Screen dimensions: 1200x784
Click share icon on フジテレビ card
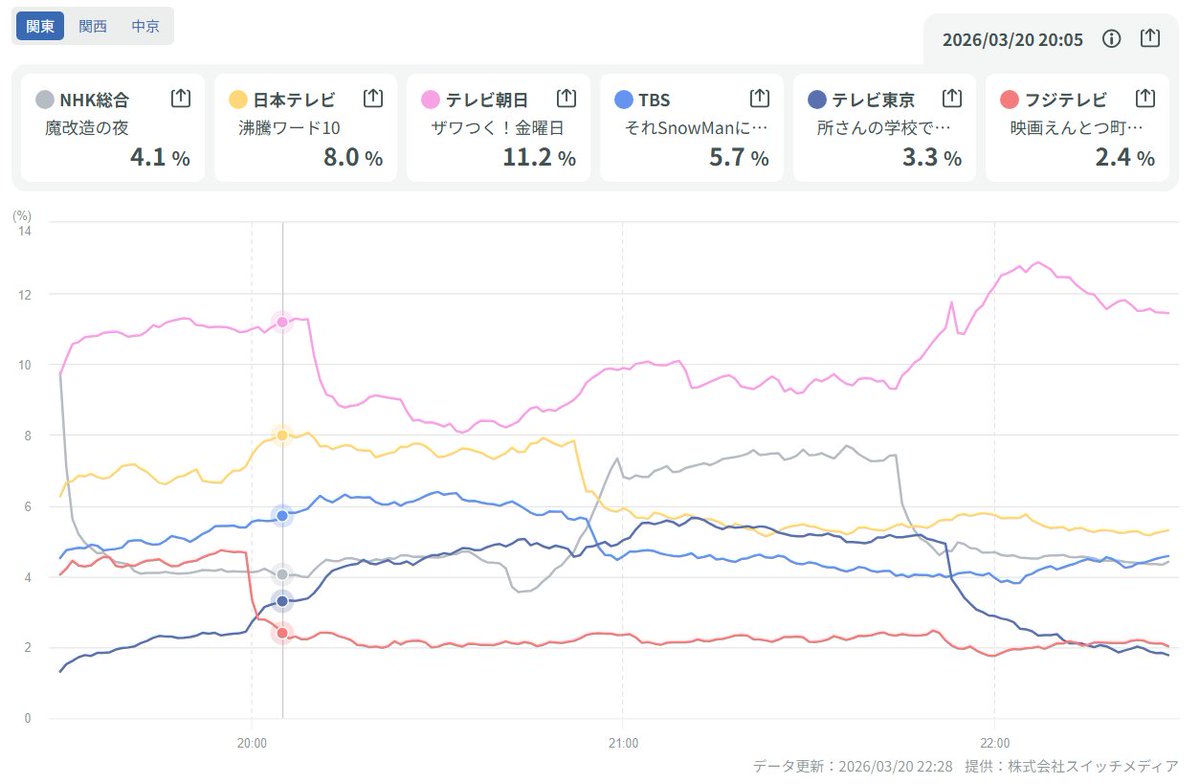(1145, 98)
